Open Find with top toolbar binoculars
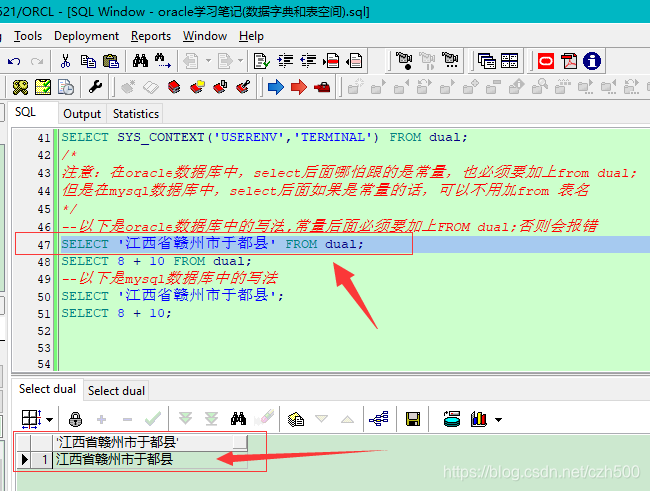 point(141,61)
